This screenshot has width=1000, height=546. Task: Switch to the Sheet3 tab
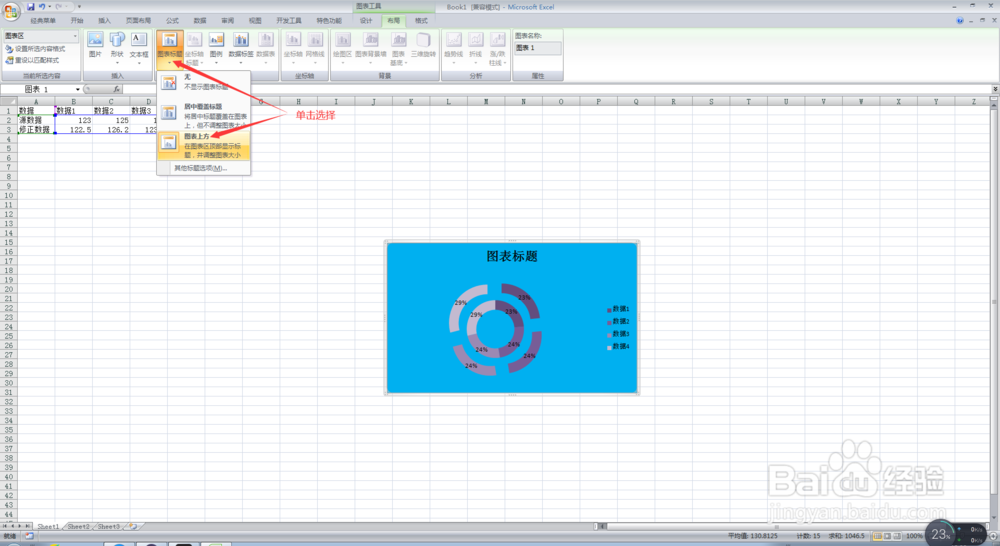[x=108, y=527]
